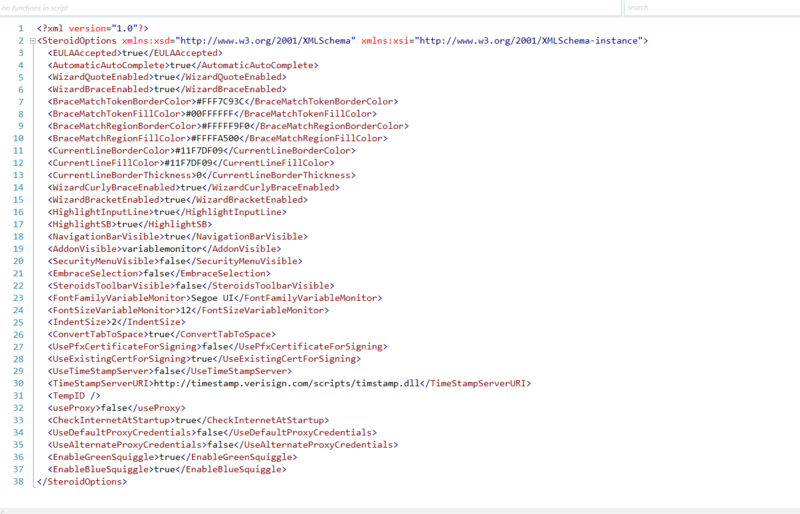Click the #FFFFA500 color value
Viewport: 800px width, 514px height.
click(215, 138)
